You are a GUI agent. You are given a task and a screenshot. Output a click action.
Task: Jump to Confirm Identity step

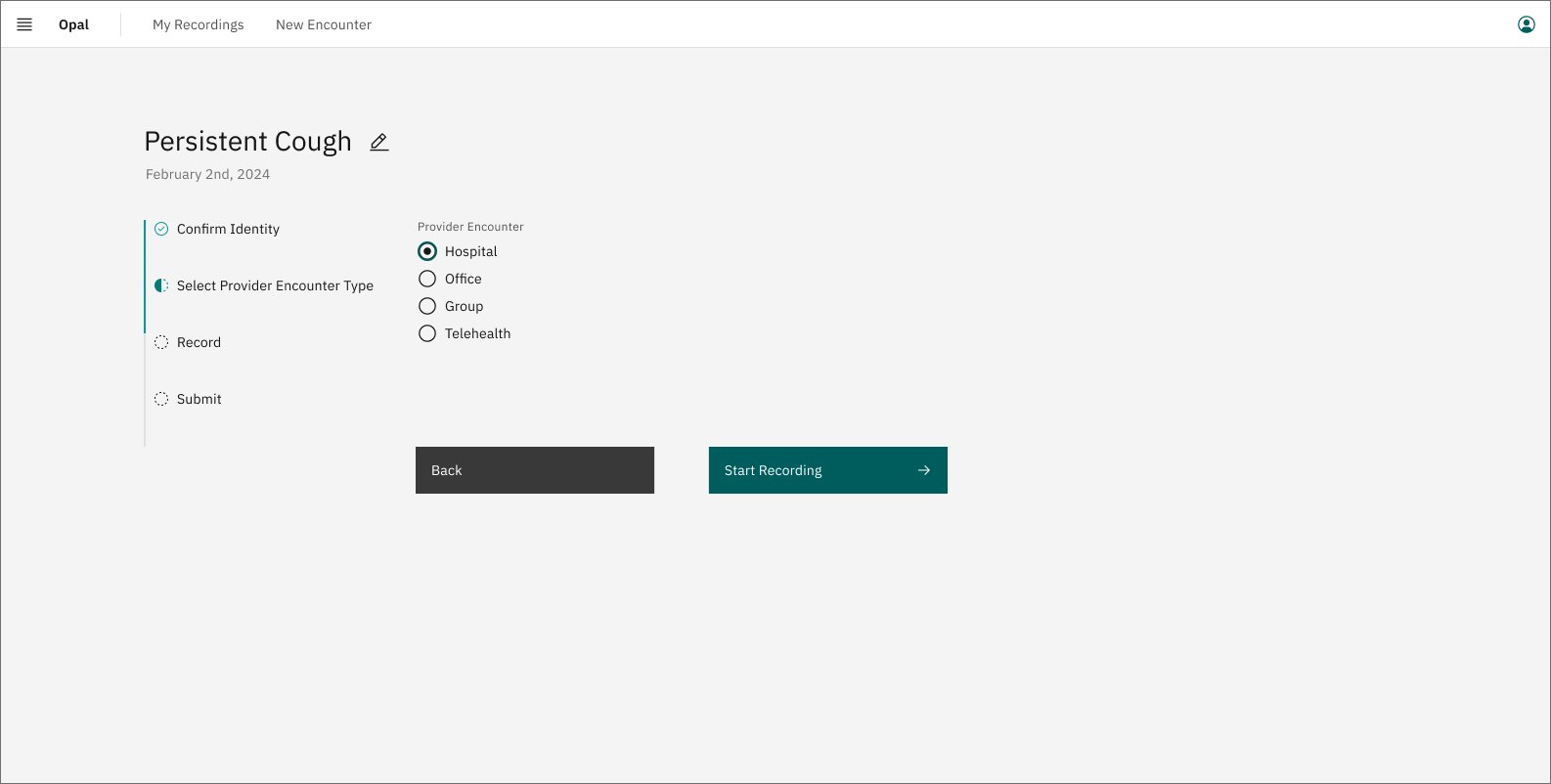point(228,229)
